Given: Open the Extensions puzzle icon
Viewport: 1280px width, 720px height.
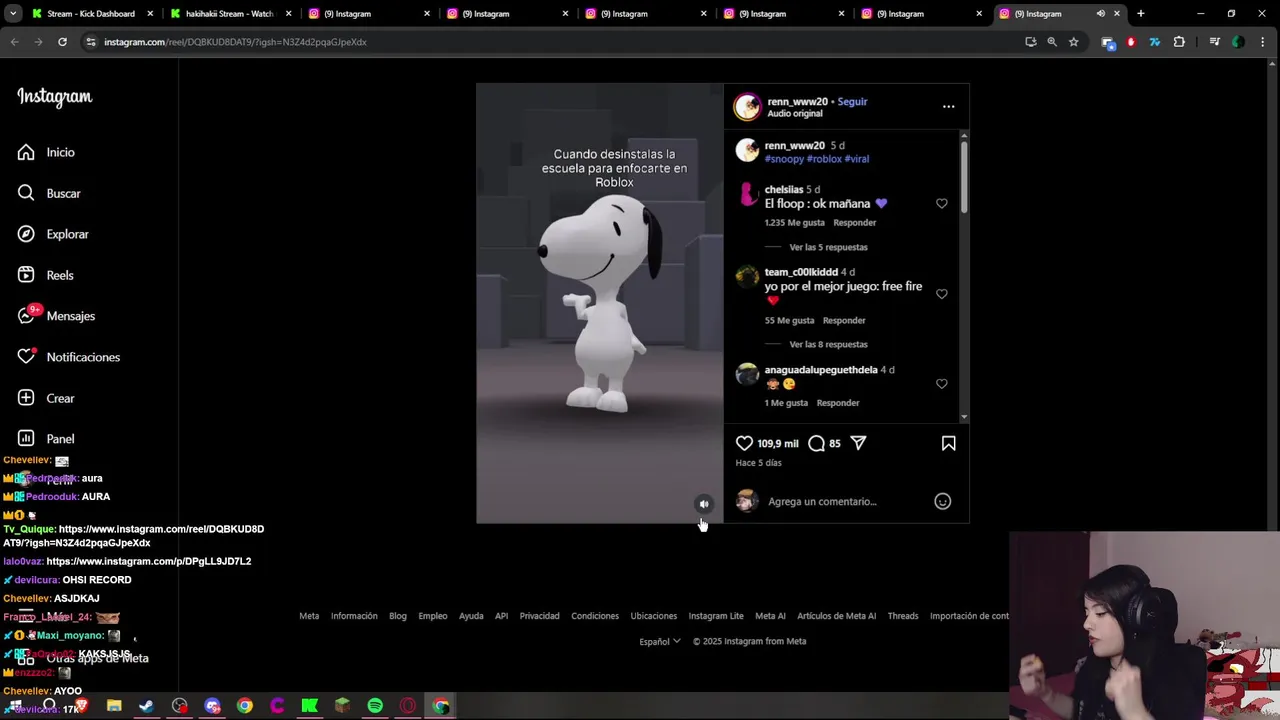Looking at the screenshot, I should 1179,42.
